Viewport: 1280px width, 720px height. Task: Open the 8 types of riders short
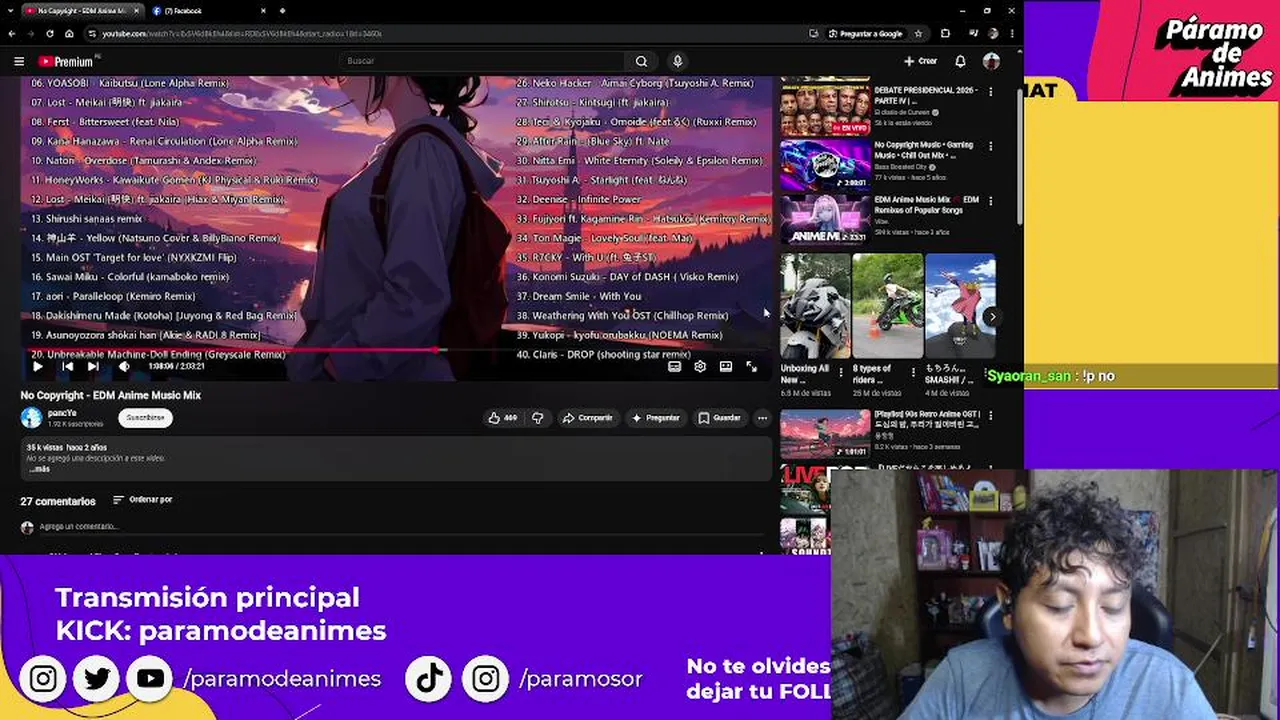click(888, 306)
